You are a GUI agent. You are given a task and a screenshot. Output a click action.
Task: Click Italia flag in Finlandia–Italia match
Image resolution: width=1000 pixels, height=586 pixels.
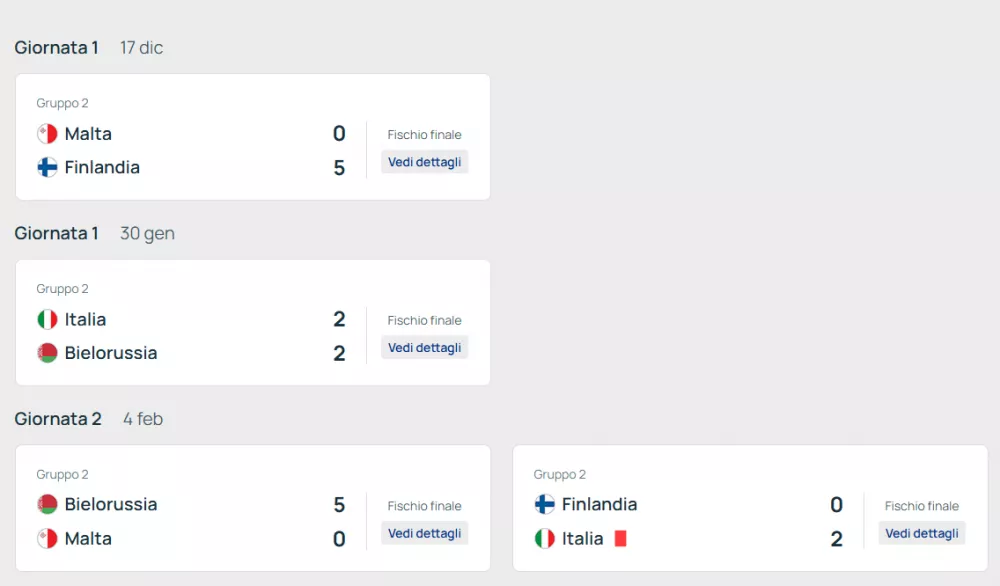545,538
